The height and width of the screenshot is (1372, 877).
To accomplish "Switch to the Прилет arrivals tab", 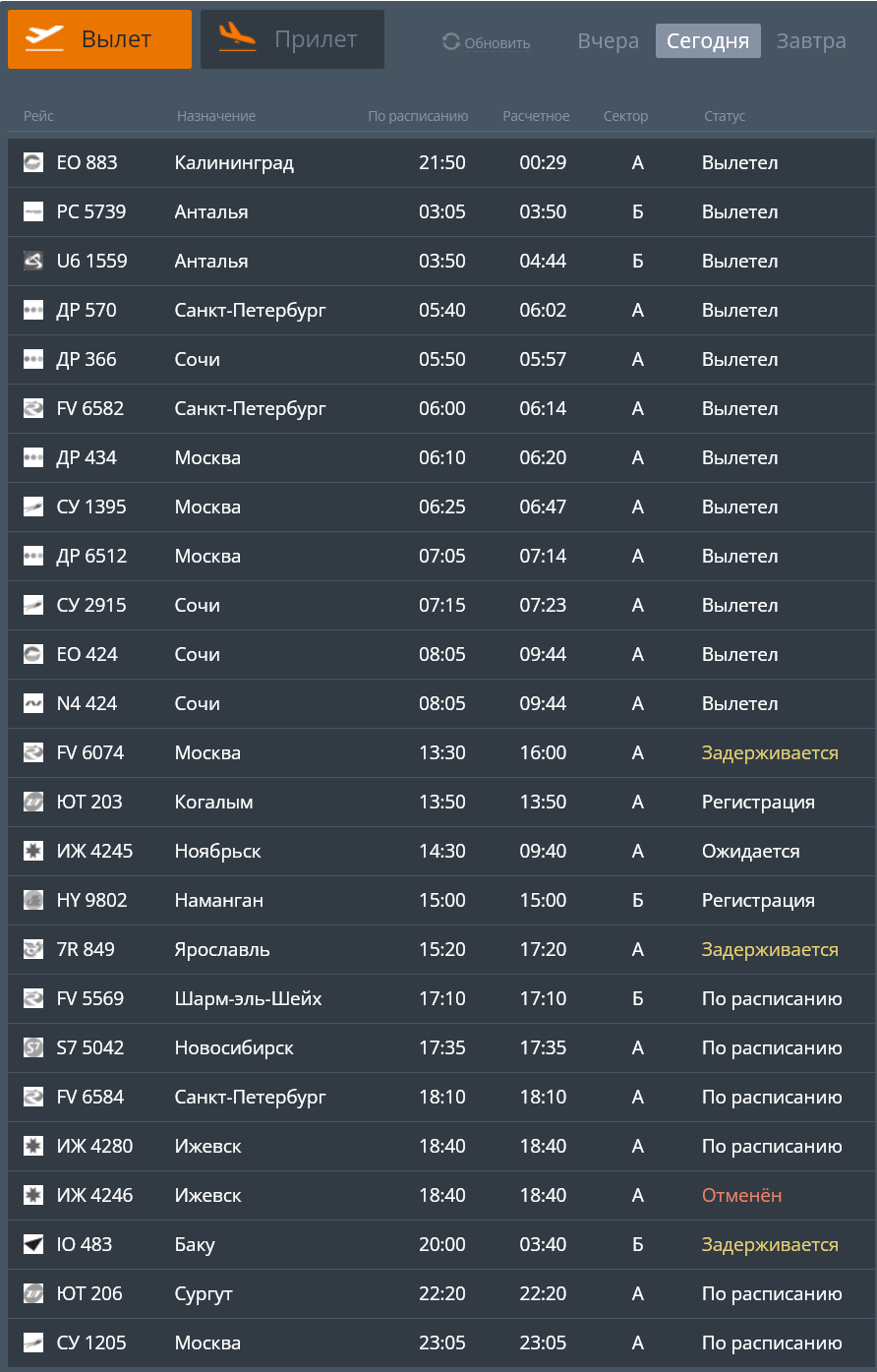I will [x=292, y=39].
